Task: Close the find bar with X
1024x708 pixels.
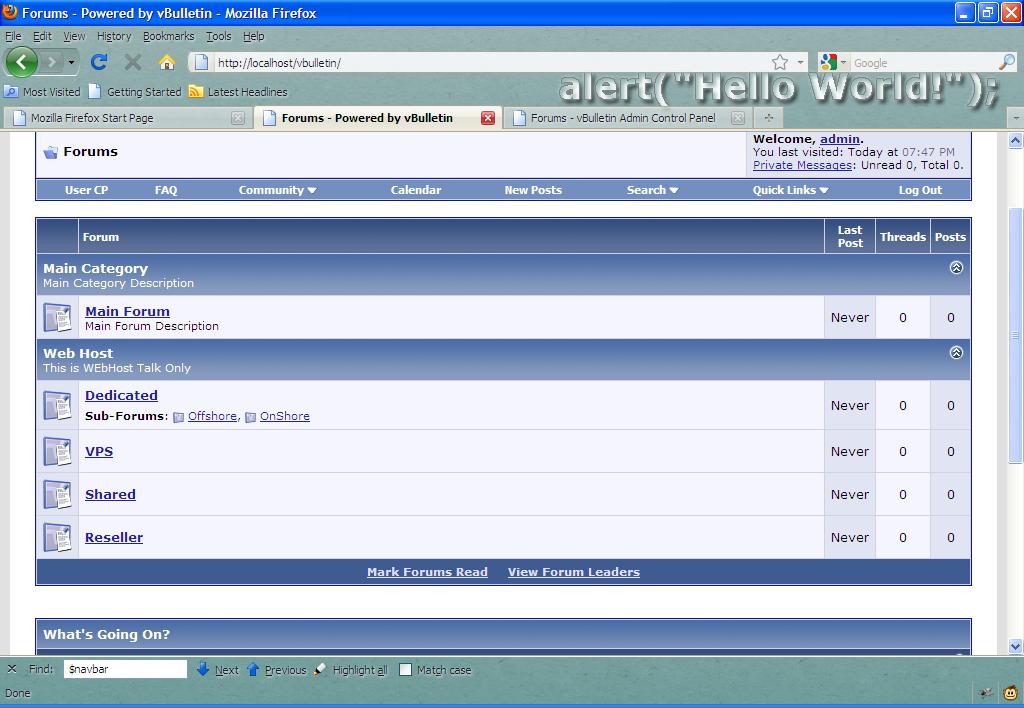Action: (12, 669)
